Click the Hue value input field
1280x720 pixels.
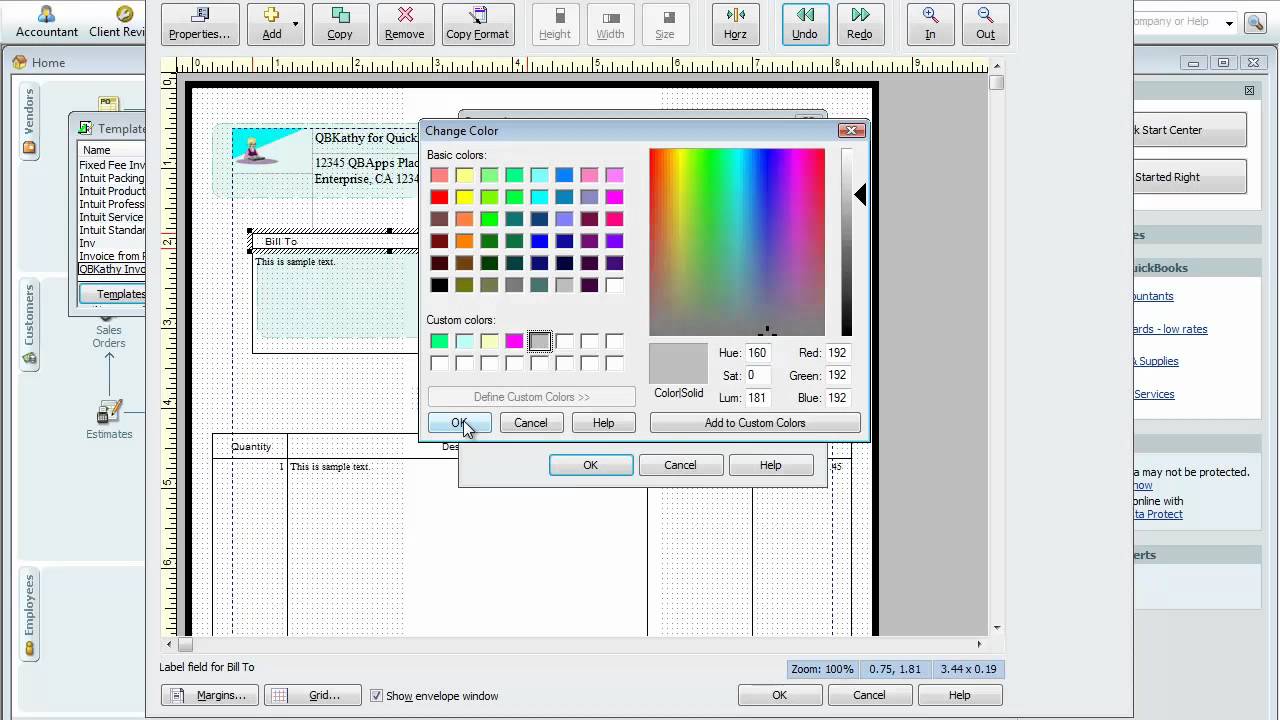click(x=757, y=353)
